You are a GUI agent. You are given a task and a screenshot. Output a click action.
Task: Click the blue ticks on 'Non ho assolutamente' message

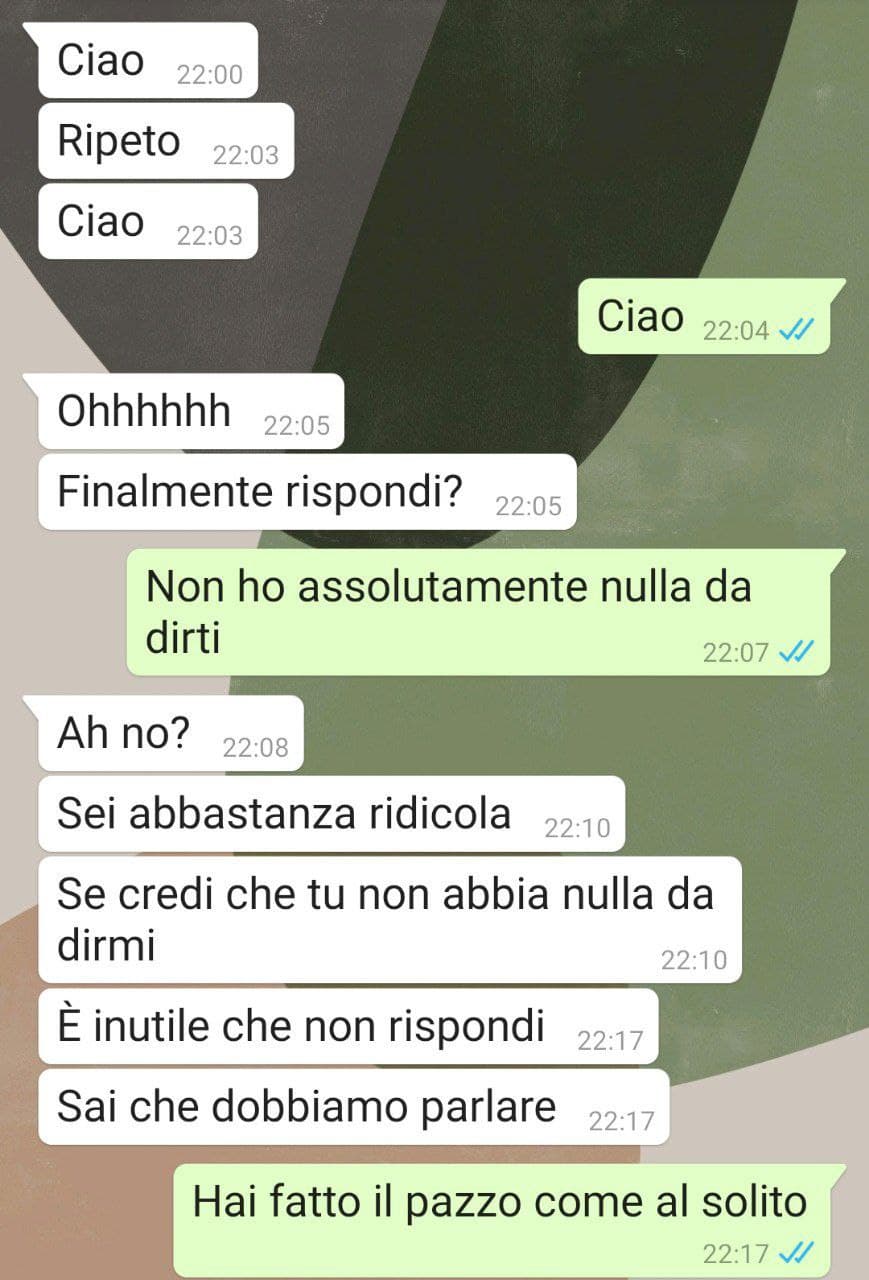pos(797,652)
